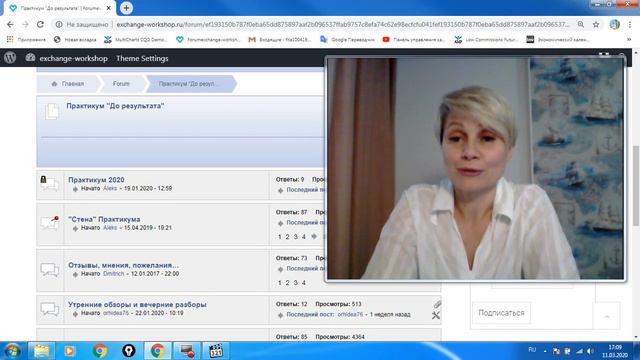Reload the current page
The image size is (640, 360).
click(x=40, y=24)
